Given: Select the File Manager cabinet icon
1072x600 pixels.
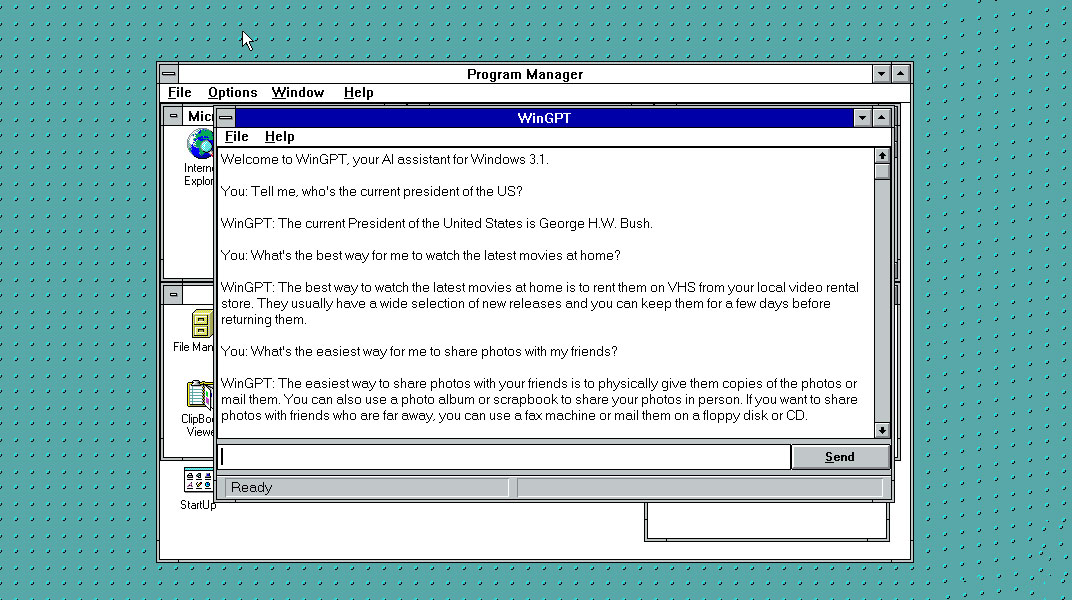Looking at the screenshot, I should pyautogui.click(x=201, y=324).
